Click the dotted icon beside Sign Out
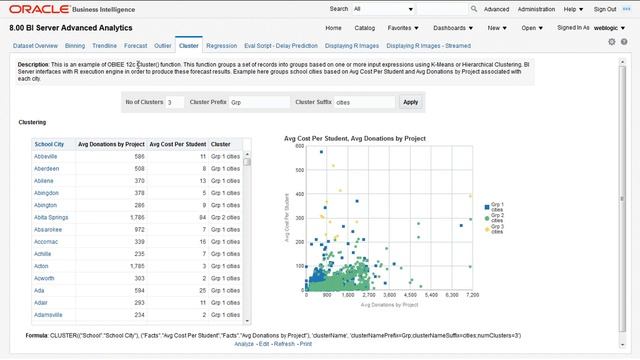Viewport: 640px width, 360px height. pyautogui.click(x=627, y=9)
